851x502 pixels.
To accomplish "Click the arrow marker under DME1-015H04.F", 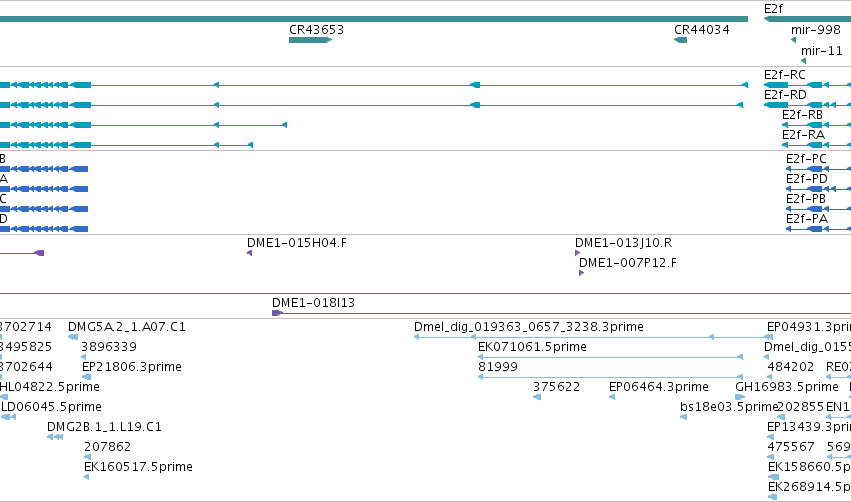I will click(250, 253).
